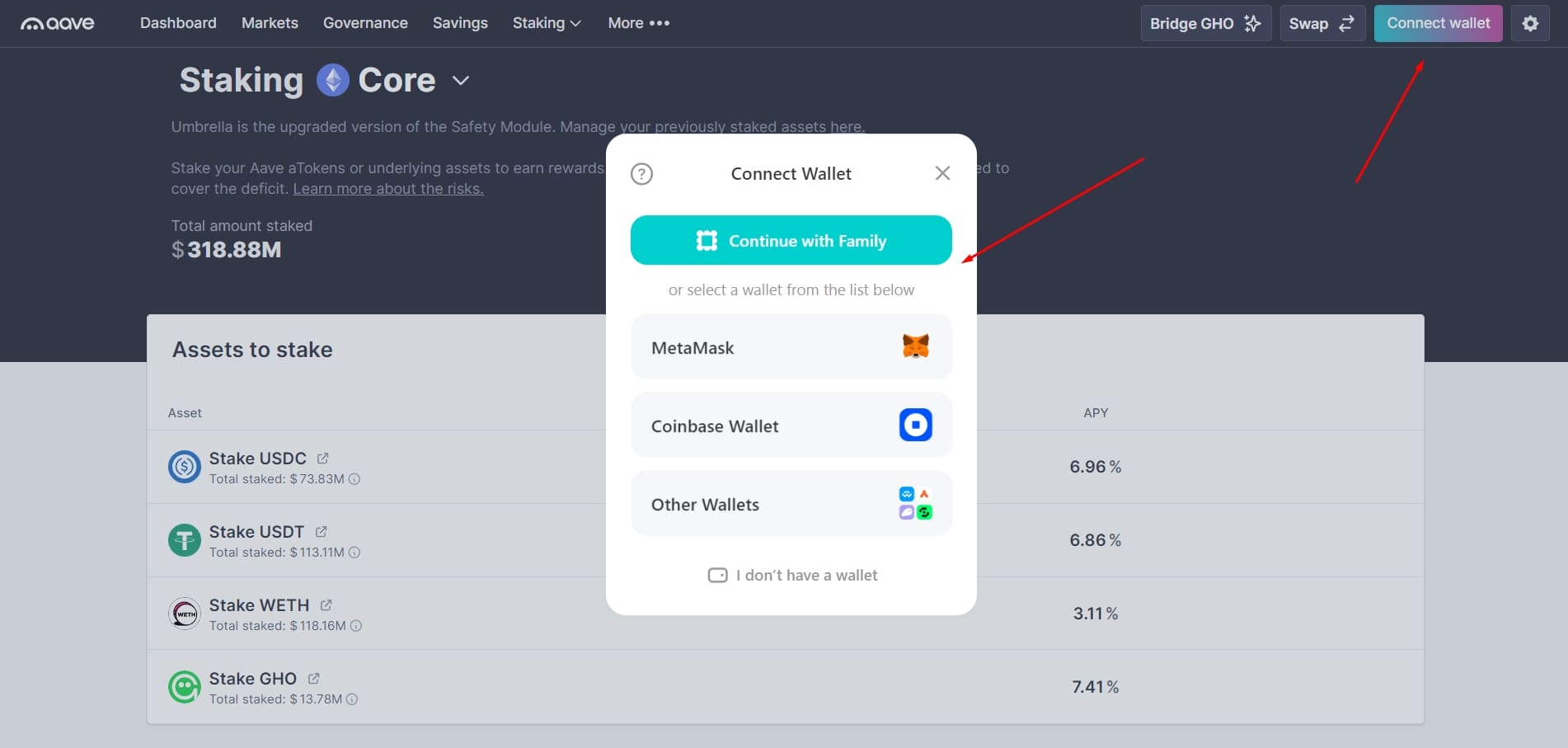Viewport: 1568px width, 748px height.
Task: Go to Dashboard
Action: pyautogui.click(x=178, y=23)
